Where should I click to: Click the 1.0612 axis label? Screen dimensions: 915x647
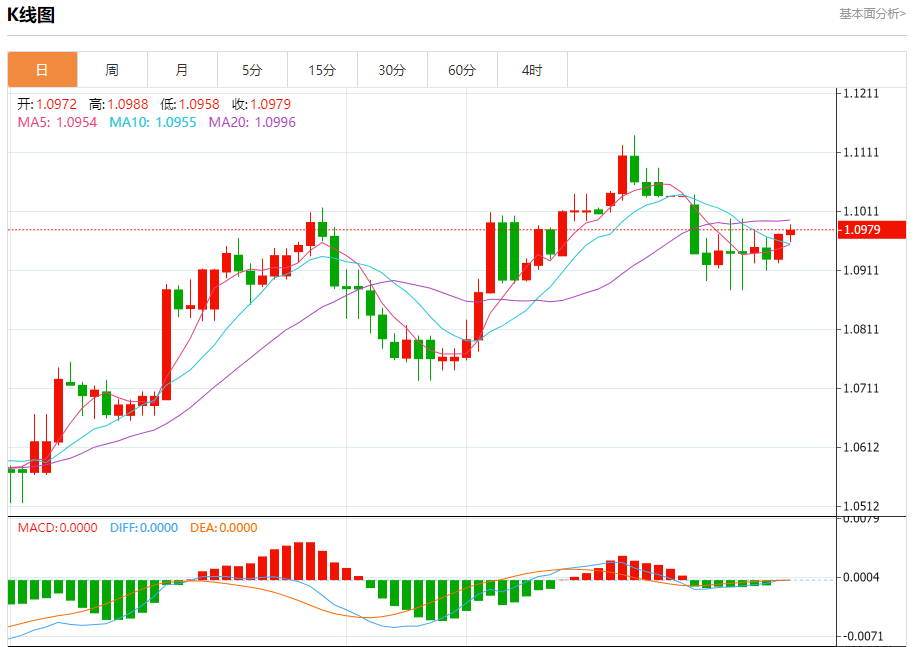(861, 447)
